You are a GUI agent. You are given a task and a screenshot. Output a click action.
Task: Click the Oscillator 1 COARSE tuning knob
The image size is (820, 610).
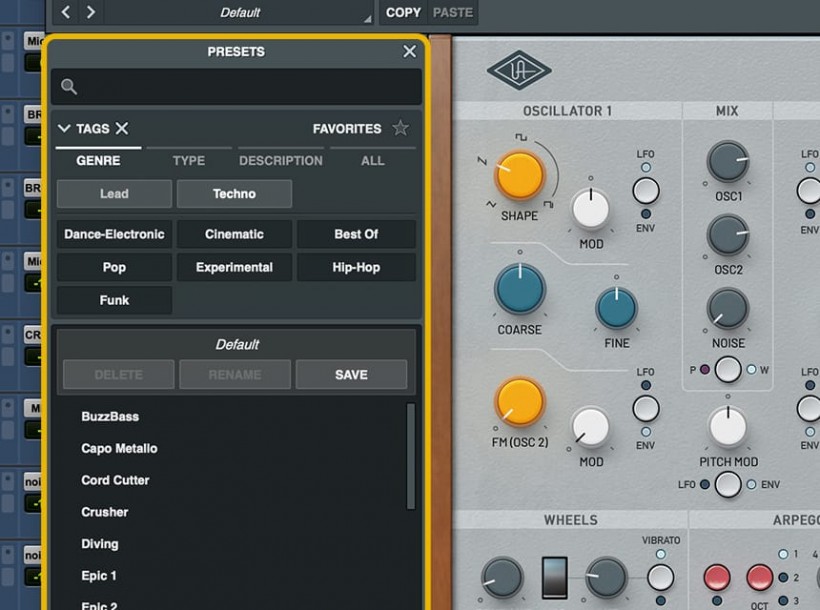click(520, 289)
